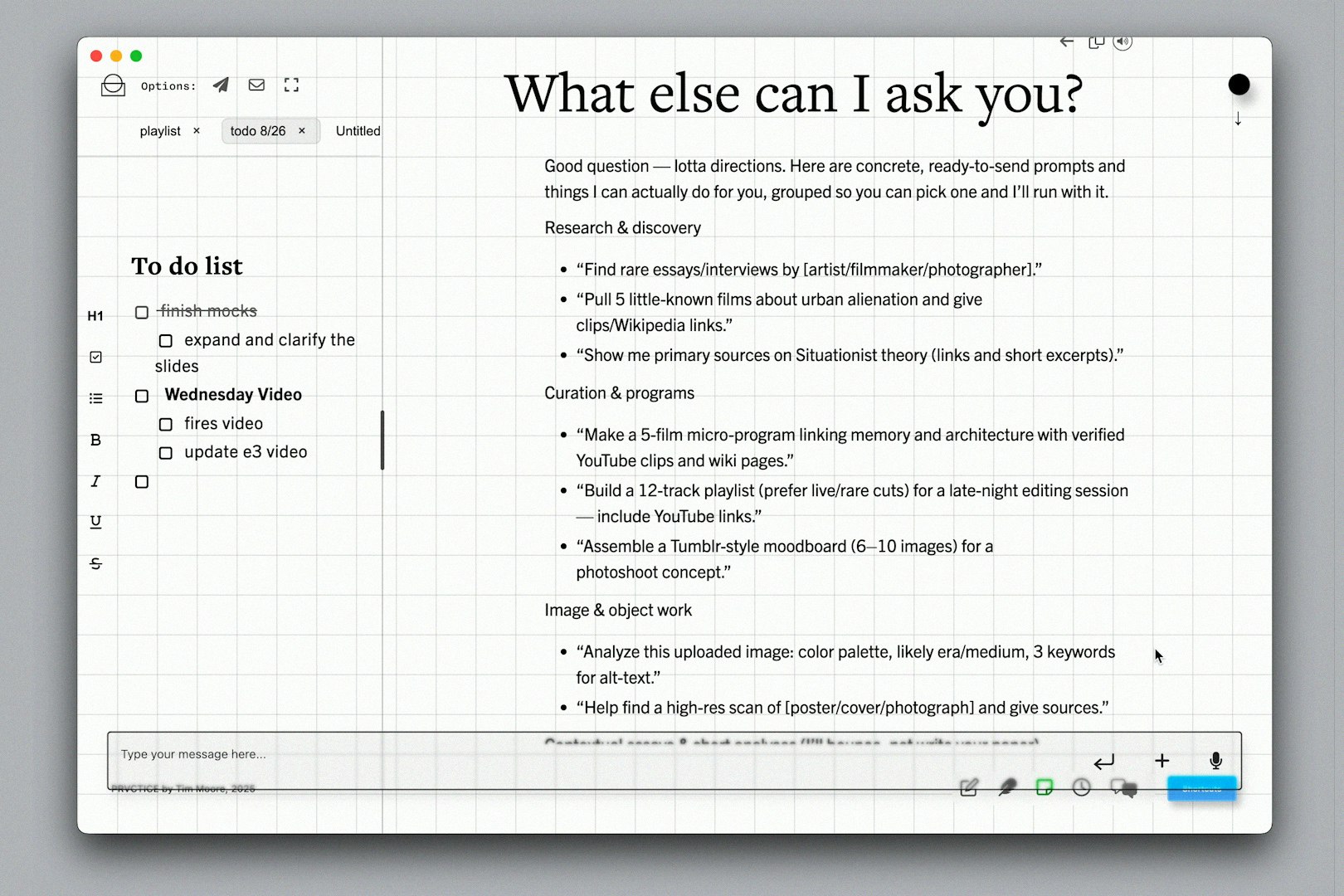Image resolution: width=1344 pixels, height=896 pixels.
Task: Toggle the fullscreen brackets icon
Action: coord(291,85)
